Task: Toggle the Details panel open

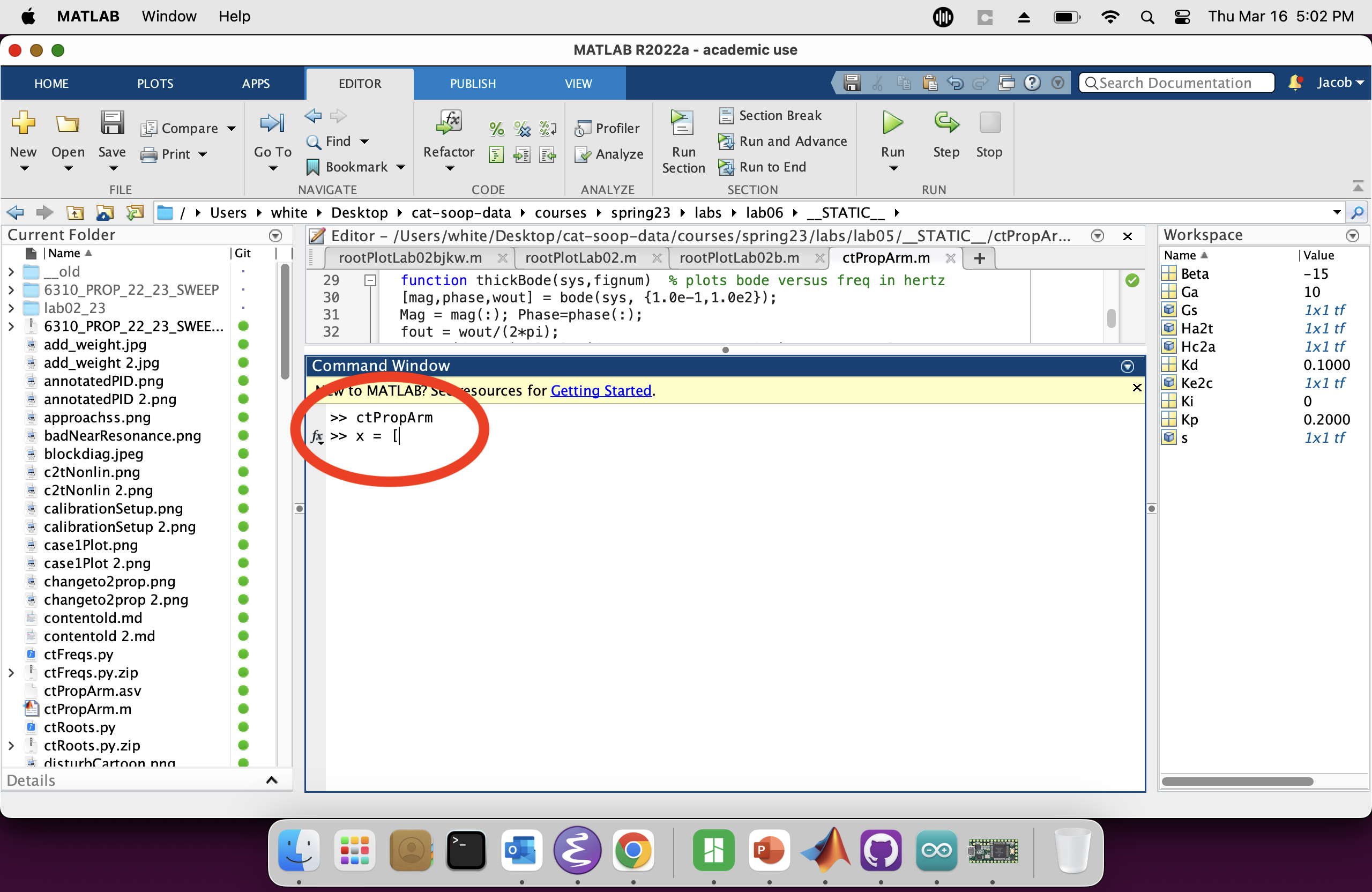Action: (x=272, y=780)
